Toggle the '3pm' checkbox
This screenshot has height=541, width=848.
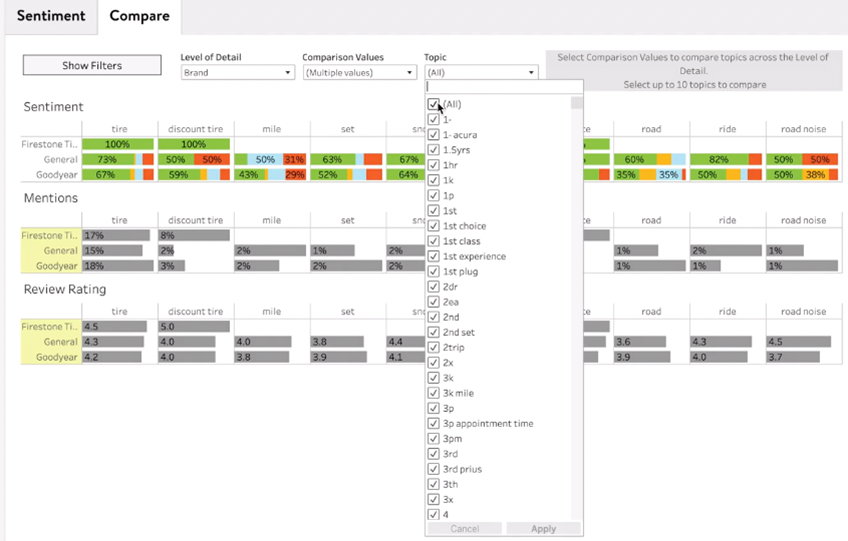[x=433, y=438]
